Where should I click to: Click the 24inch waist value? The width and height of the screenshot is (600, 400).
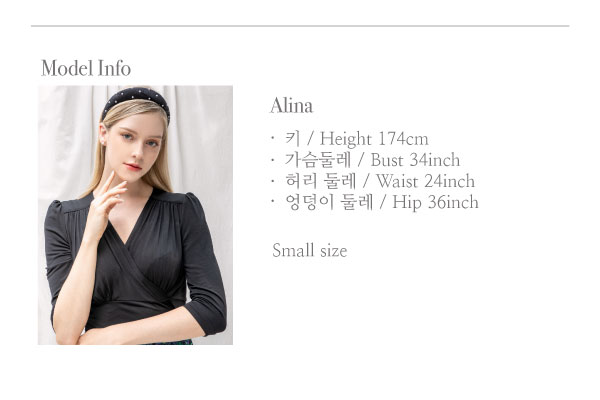tap(450, 181)
